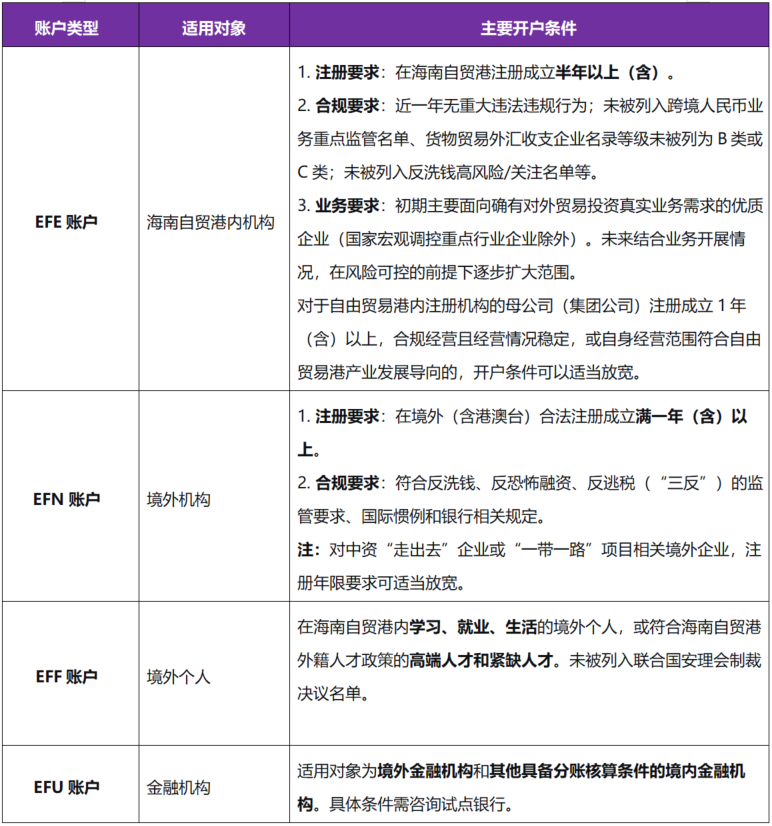
Task: Select the EFE 账户 cell
Action: pos(67,220)
